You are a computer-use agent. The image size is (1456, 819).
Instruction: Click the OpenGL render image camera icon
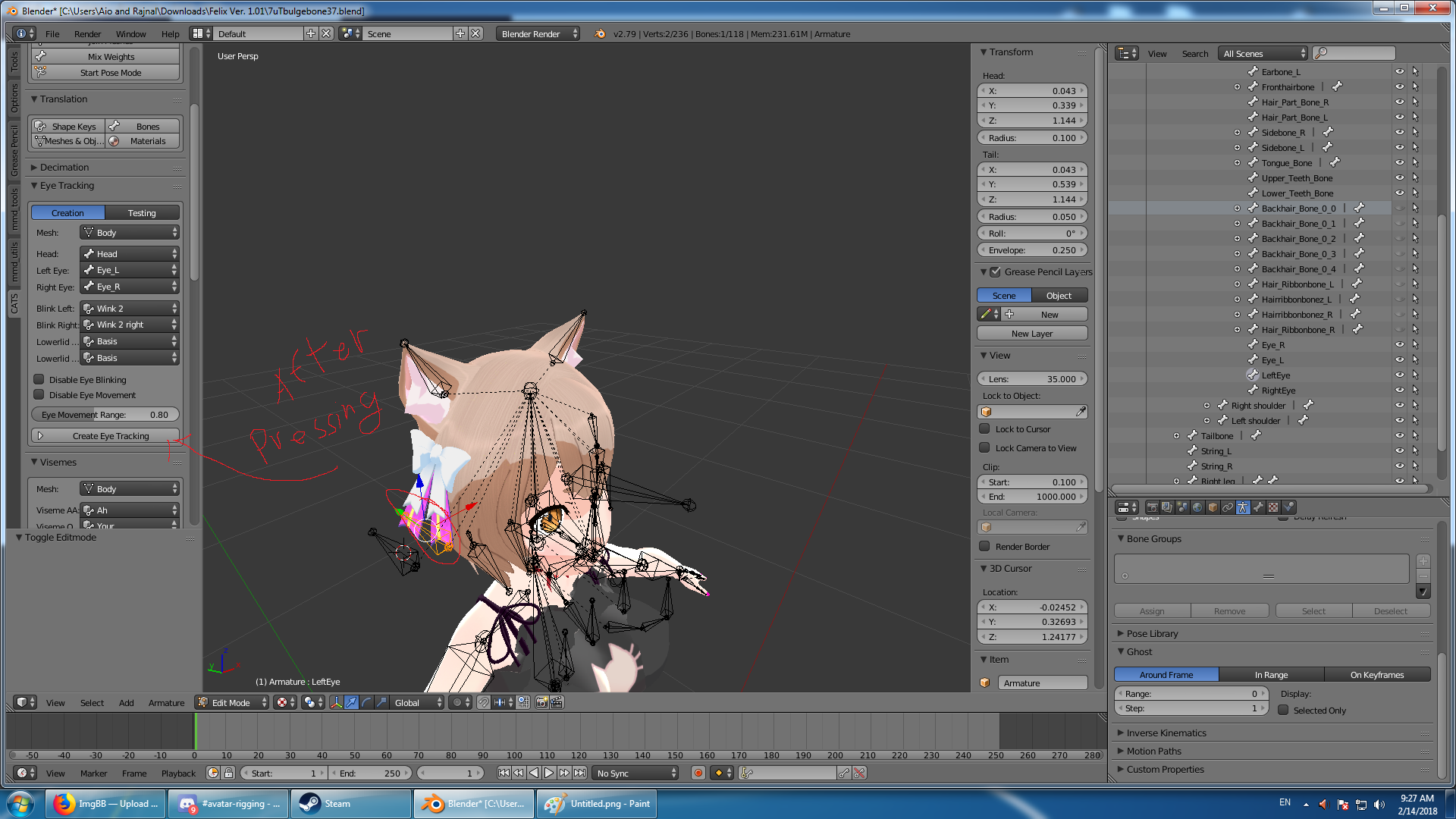pyautogui.click(x=541, y=702)
